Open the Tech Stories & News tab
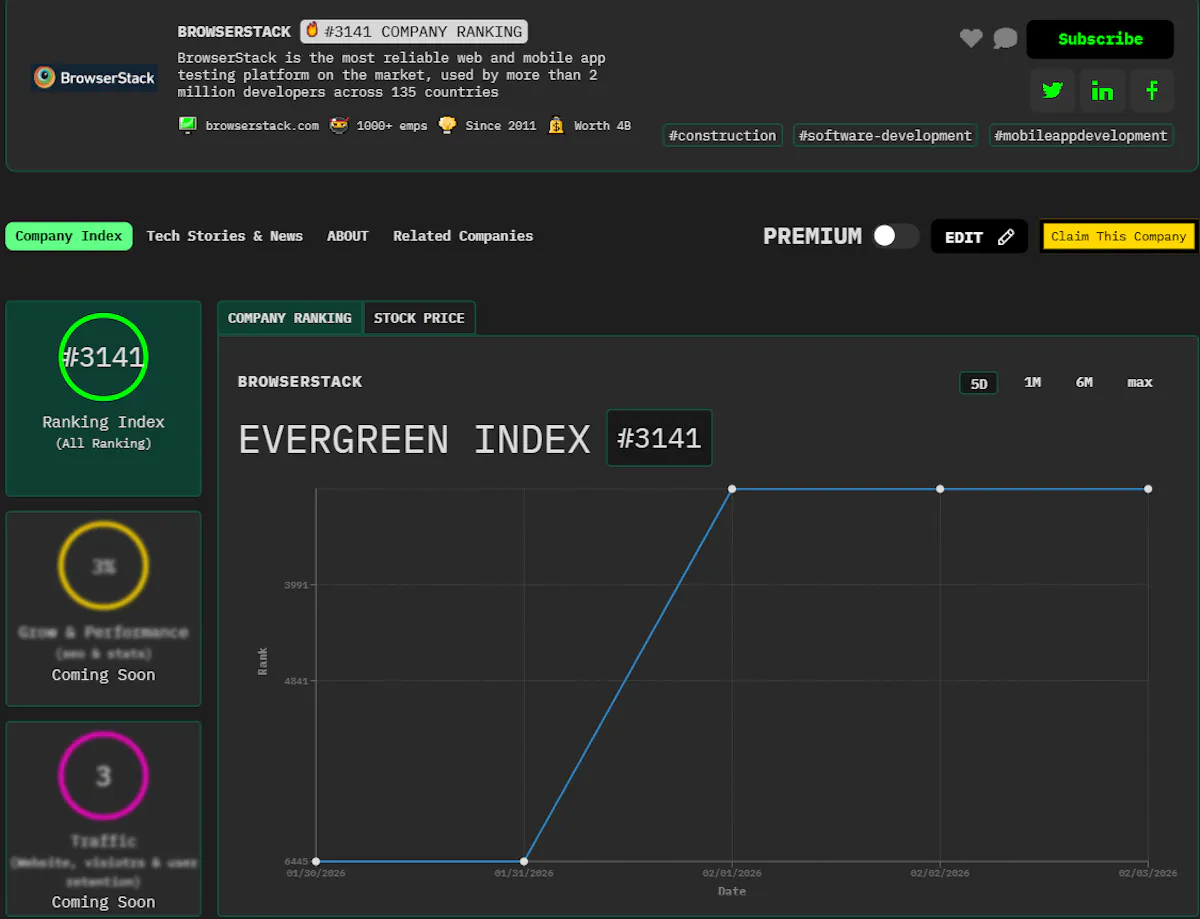 coord(224,236)
